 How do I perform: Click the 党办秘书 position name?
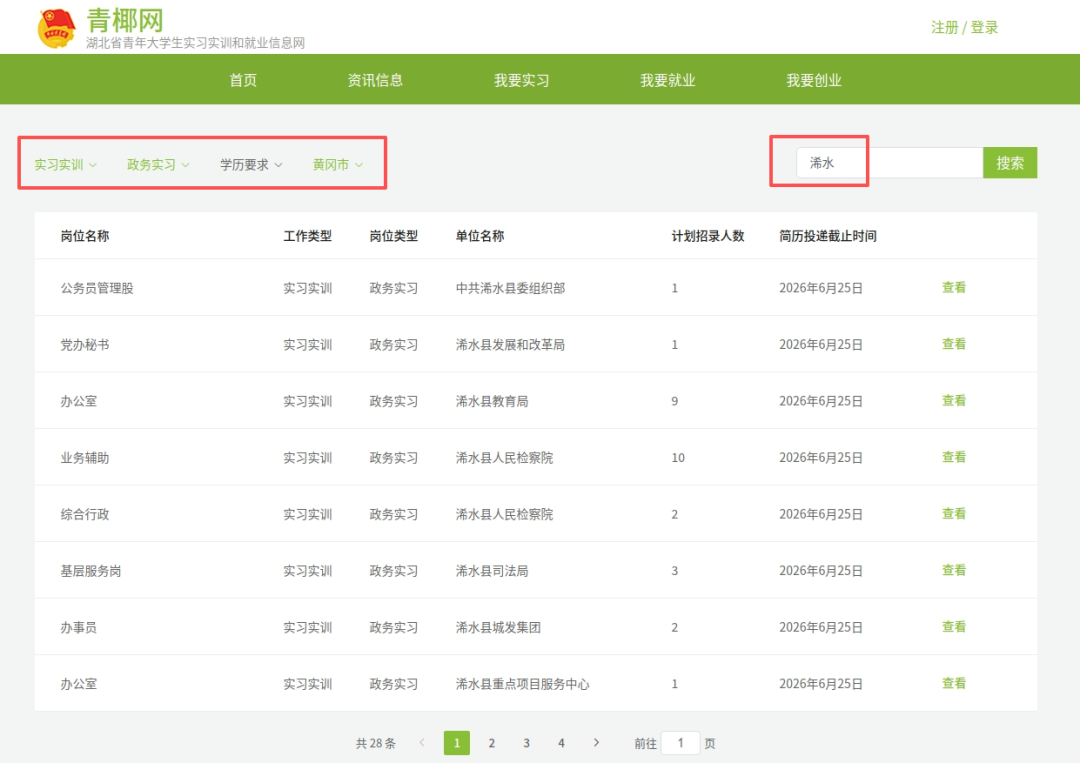(x=85, y=344)
